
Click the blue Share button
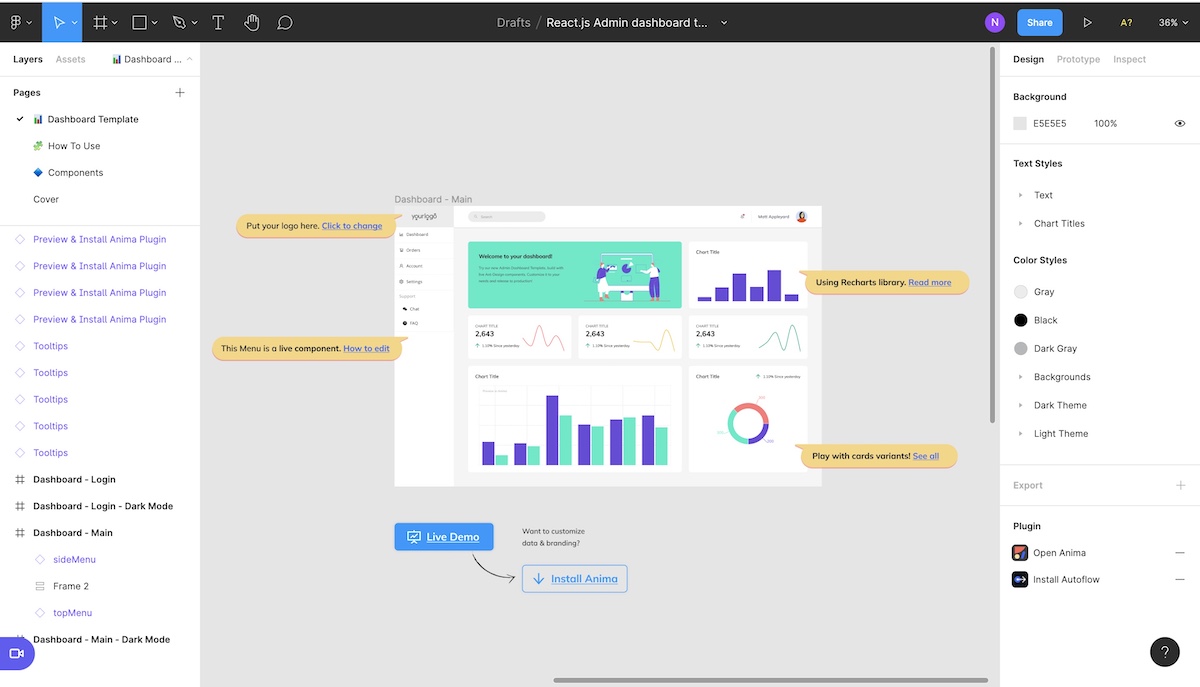(1040, 22)
